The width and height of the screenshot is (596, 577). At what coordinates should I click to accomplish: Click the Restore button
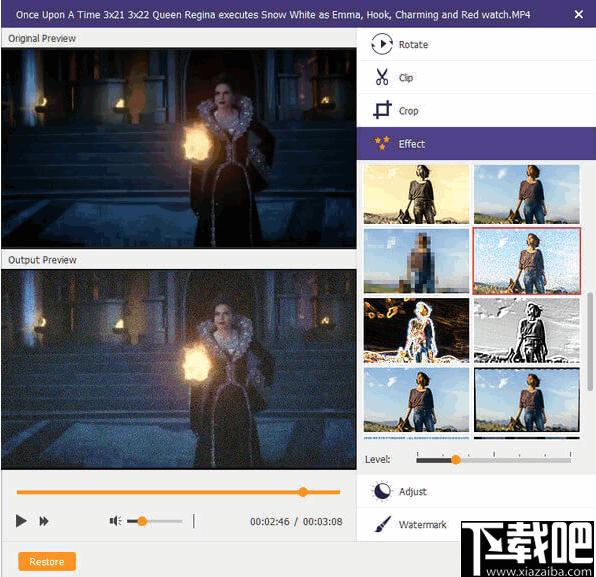pyautogui.click(x=47, y=561)
